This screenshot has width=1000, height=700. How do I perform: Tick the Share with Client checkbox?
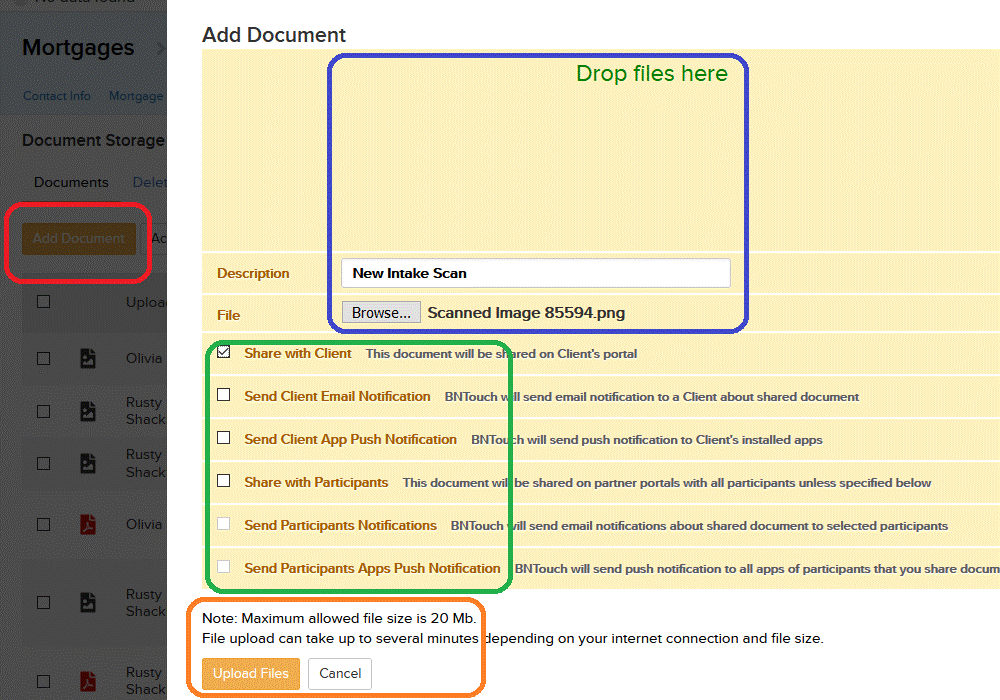pos(223,352)
